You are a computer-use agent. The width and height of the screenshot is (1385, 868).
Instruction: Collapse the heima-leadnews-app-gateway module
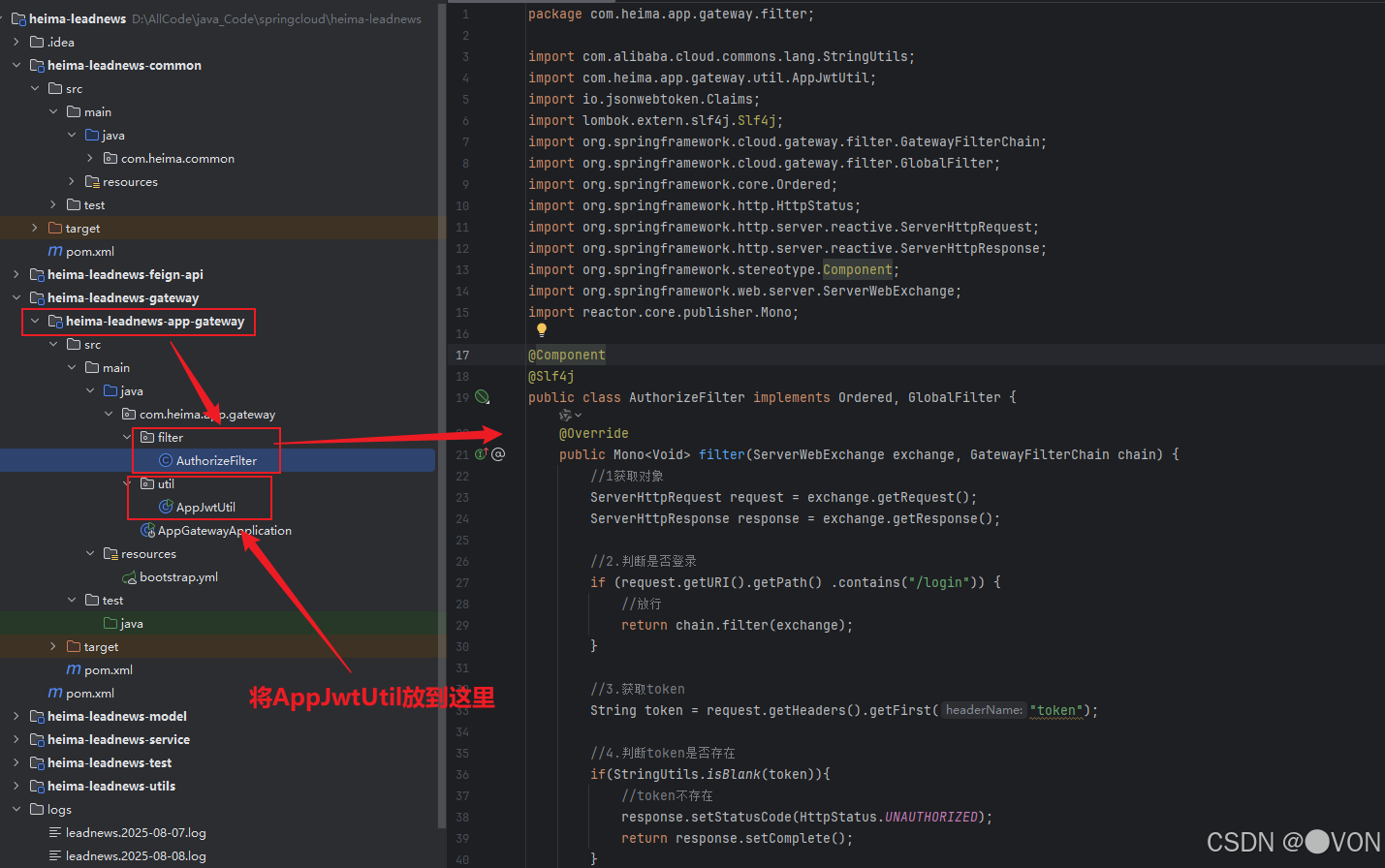tap(35, 322)
